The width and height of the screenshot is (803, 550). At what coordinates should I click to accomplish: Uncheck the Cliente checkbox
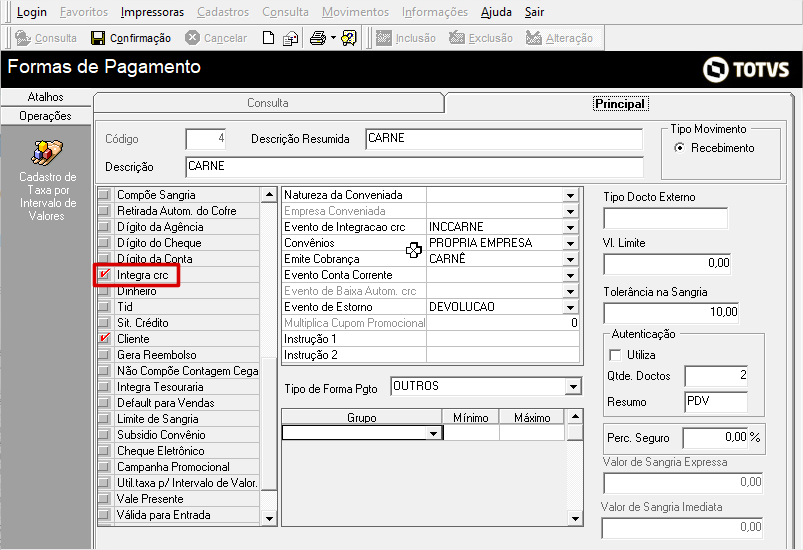click(x=104, y=339)
